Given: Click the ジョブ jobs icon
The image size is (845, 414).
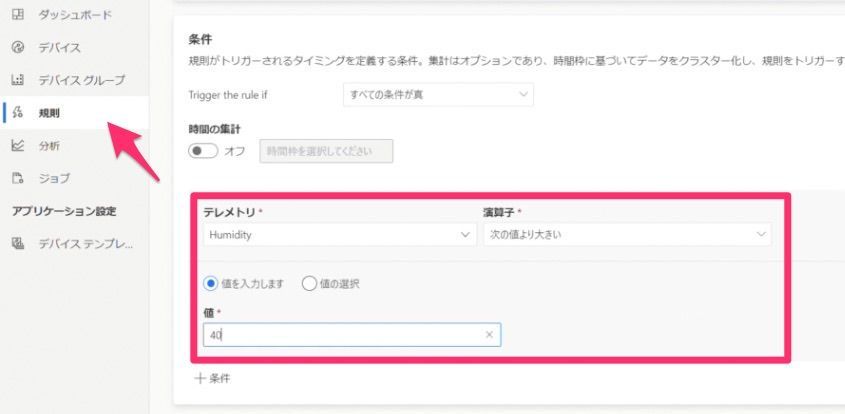Looking at the screenshot, I should (x=17, y=178).
